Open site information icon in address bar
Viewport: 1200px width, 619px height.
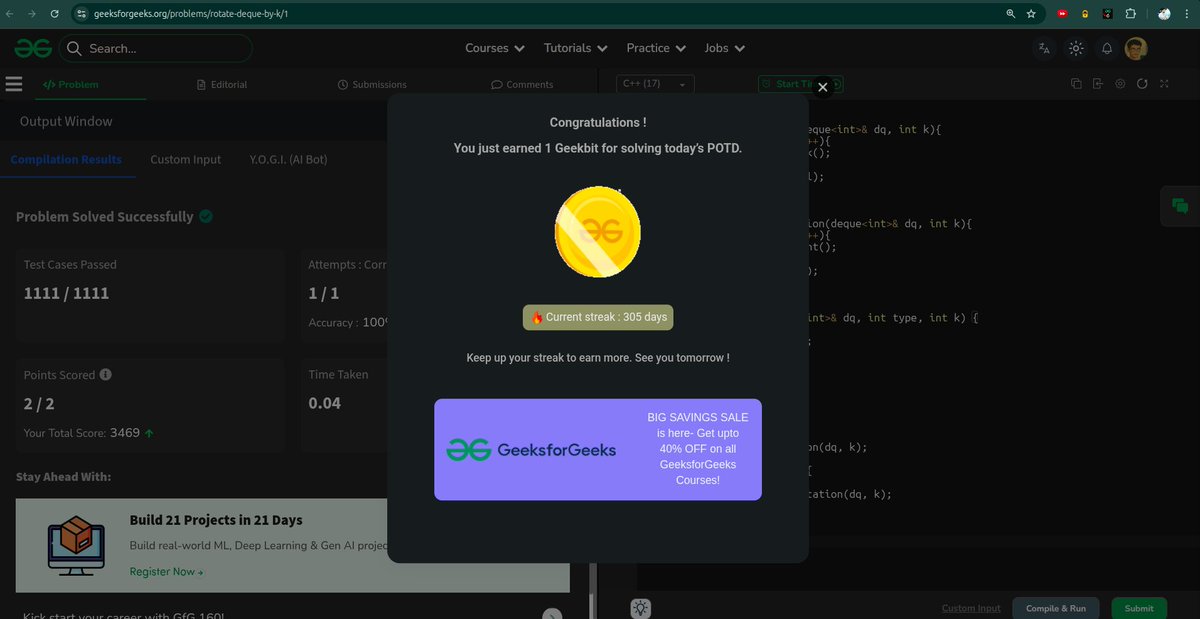tap(82, 14)
